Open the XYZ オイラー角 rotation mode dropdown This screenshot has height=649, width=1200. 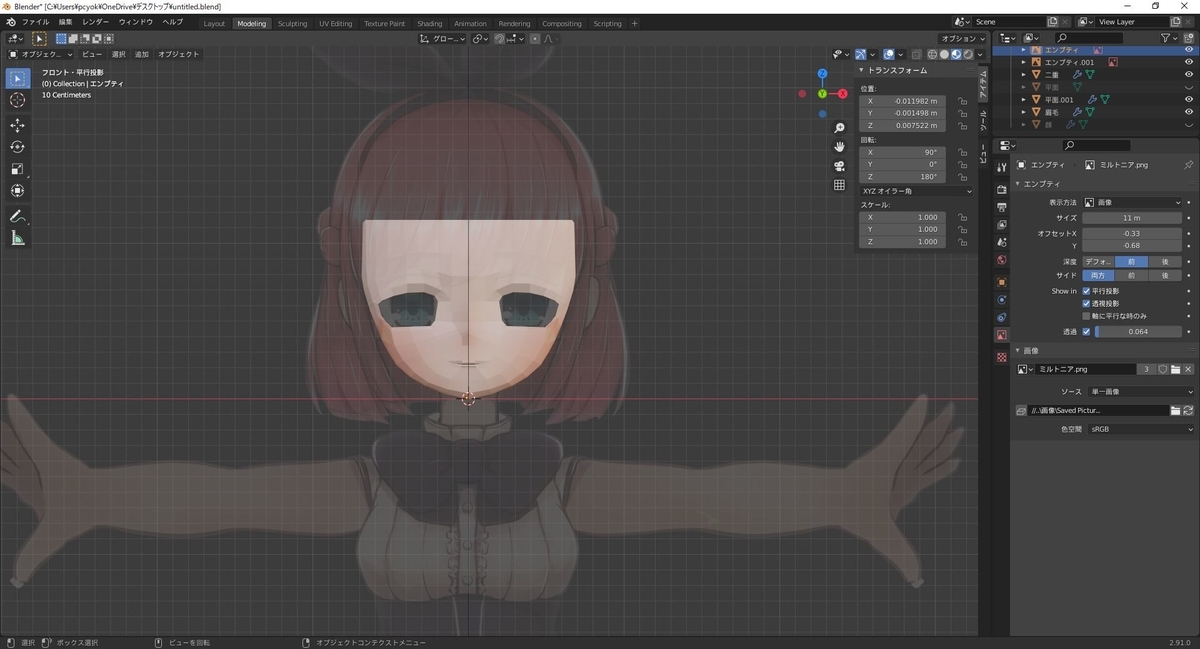pos(917,190)
